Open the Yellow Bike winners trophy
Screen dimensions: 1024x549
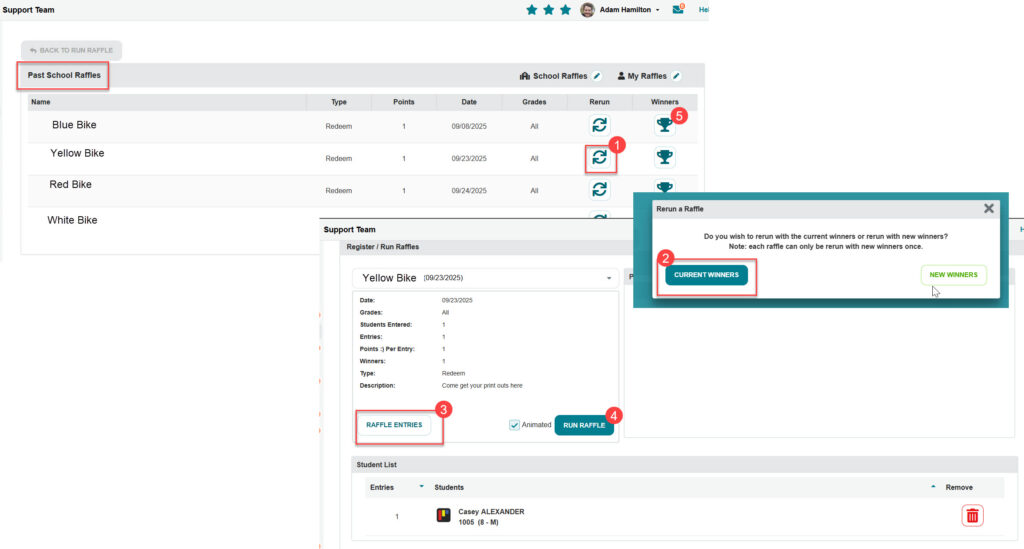tap(664, 157)
